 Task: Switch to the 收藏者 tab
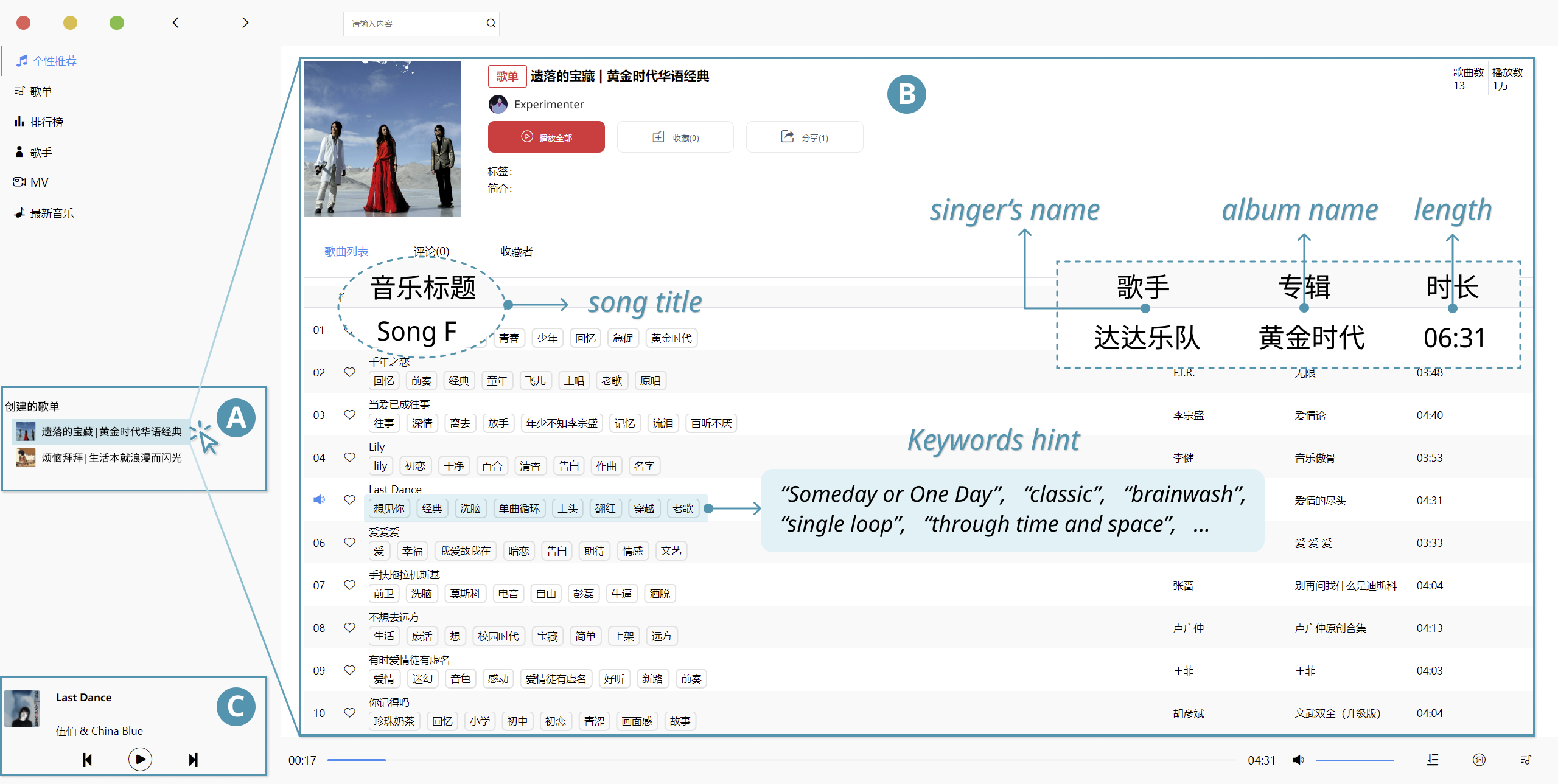[x=516, y=251]
